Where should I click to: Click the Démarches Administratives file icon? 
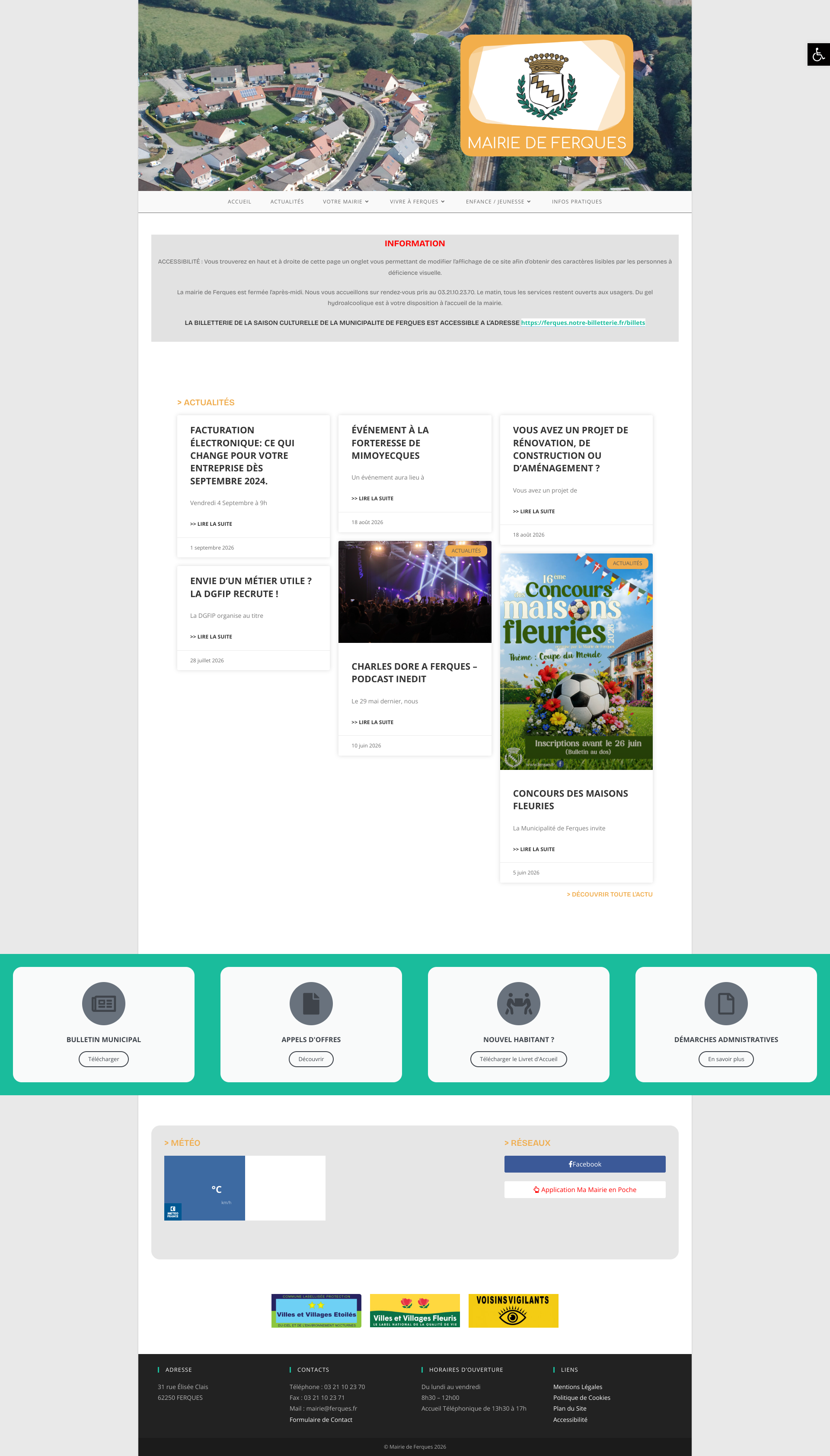coord(726,1003)
